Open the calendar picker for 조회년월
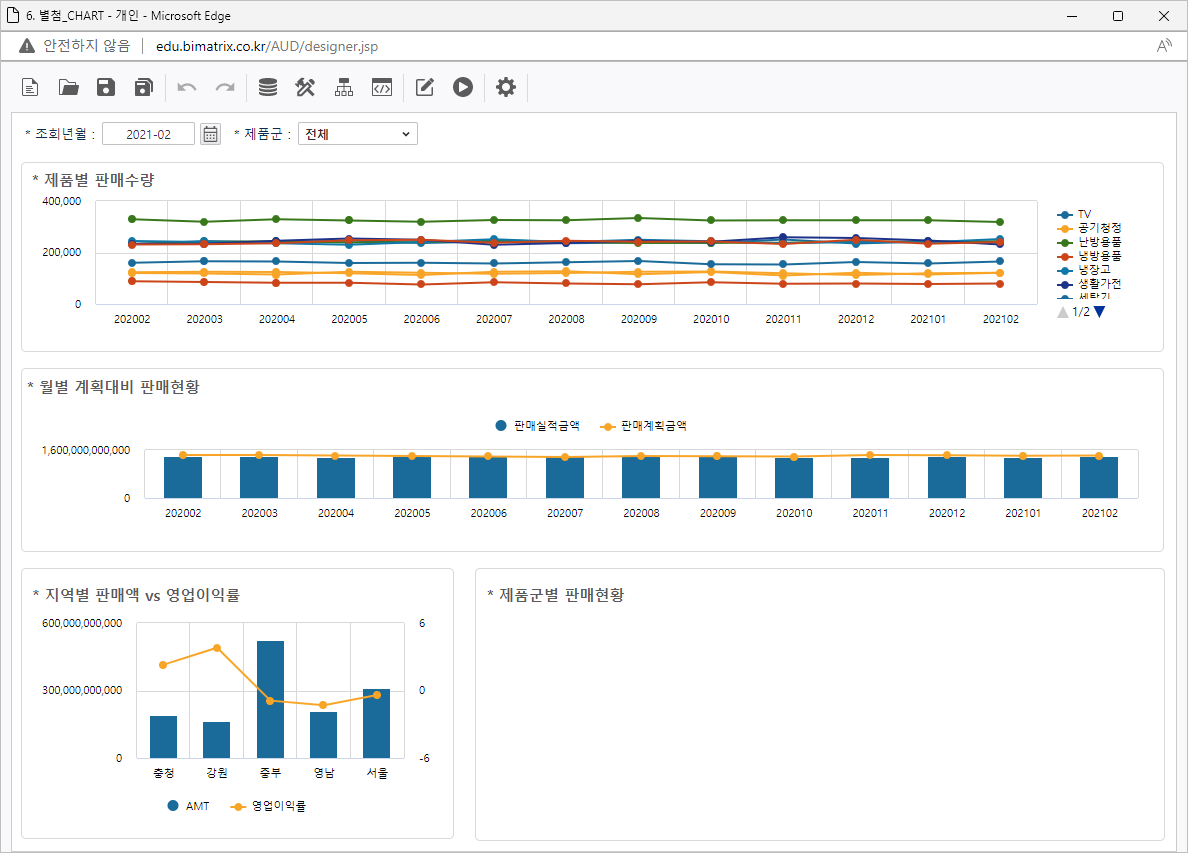Viewport: 1188px width, 853px height. (210, 134)
